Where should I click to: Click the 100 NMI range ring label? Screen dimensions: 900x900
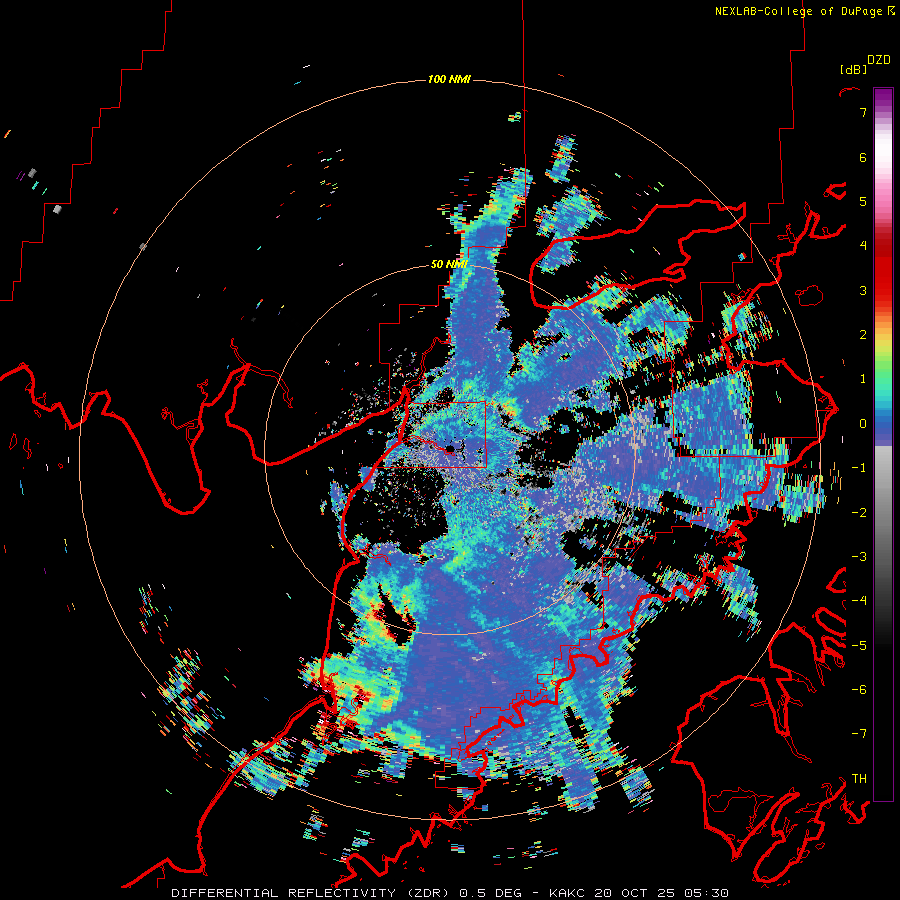[449, 79]
